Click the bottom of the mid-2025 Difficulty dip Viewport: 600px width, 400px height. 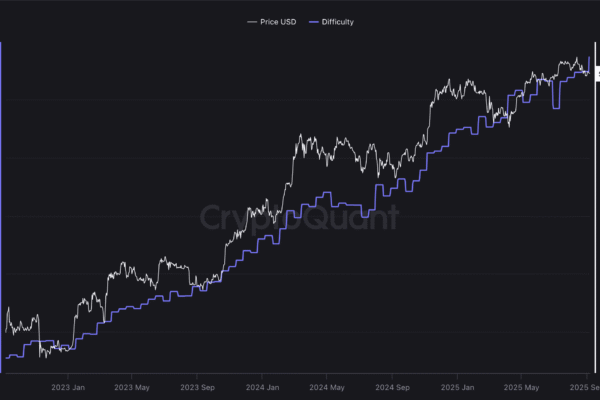click(555, 109)
